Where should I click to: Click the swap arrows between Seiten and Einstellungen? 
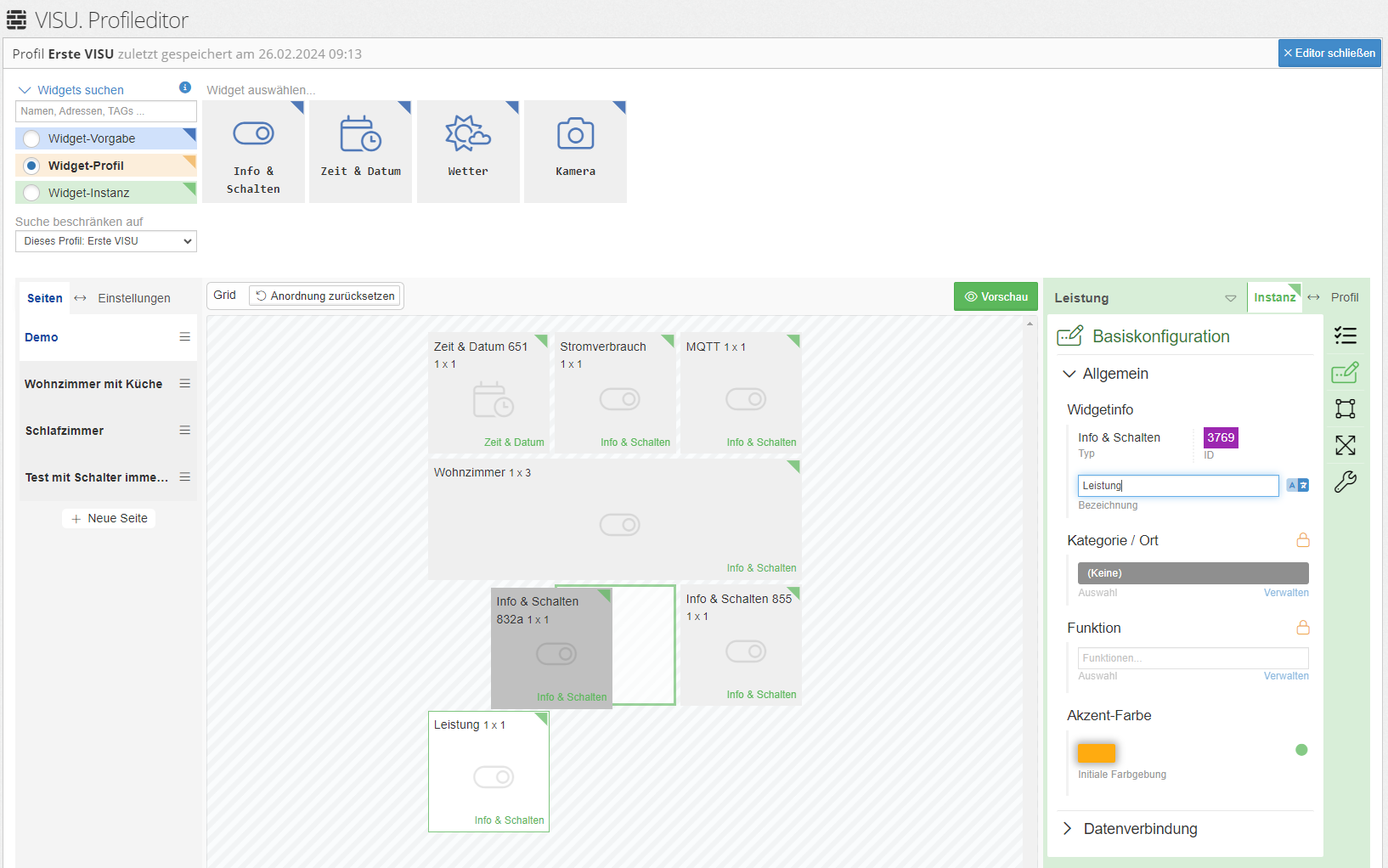click(80, 298)
